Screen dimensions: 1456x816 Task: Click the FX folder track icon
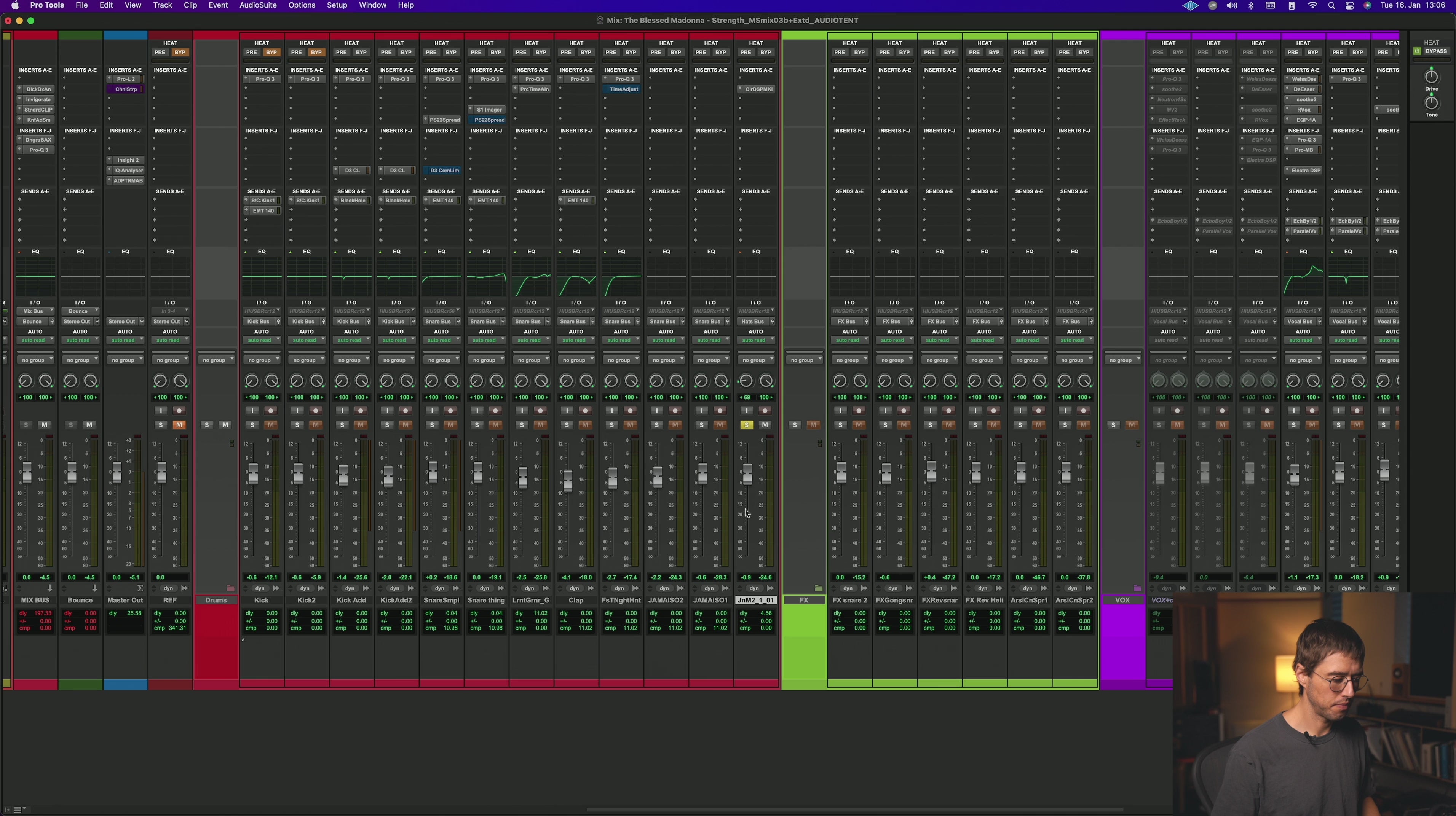(819, 588)
